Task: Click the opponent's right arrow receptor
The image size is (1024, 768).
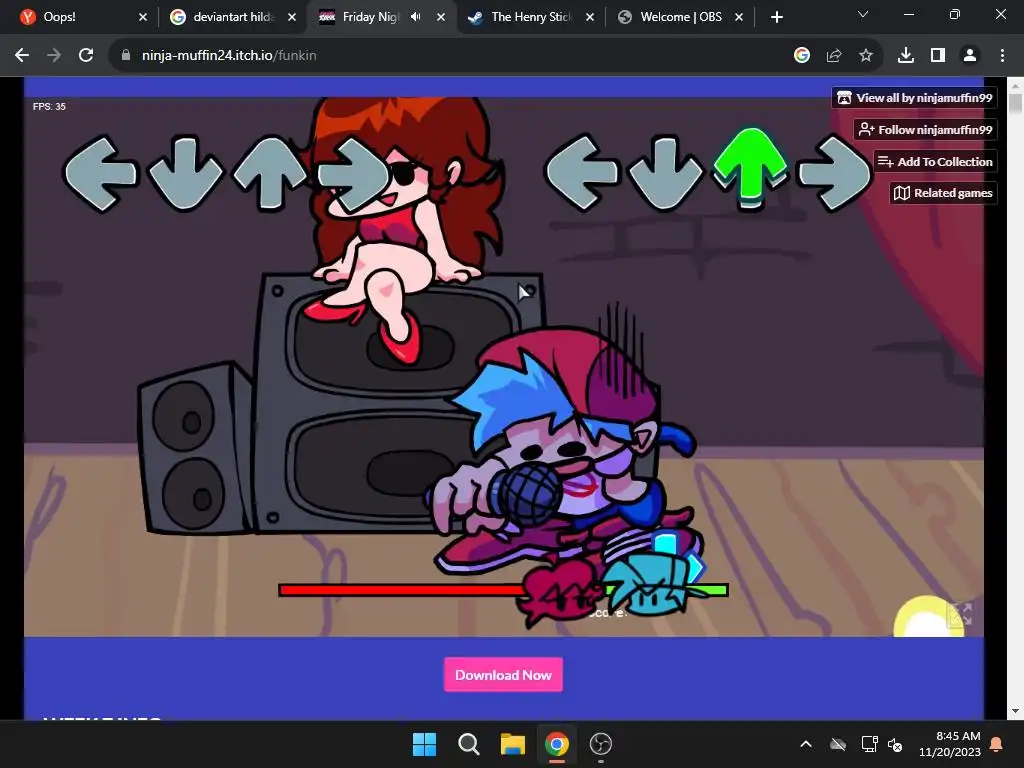Action: pos(353,174)
